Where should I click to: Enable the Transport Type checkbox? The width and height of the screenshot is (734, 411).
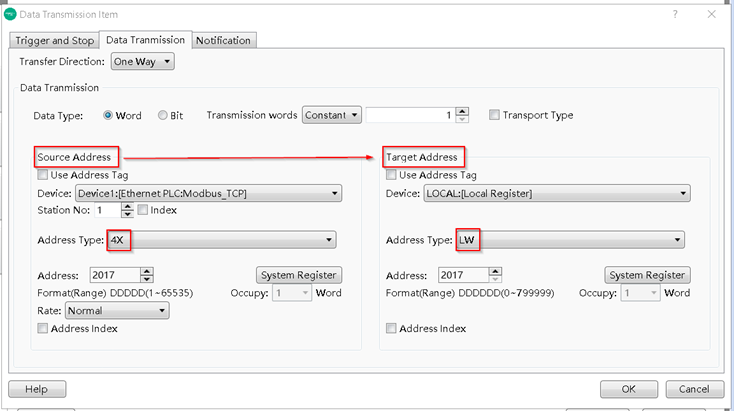point(494,115)
